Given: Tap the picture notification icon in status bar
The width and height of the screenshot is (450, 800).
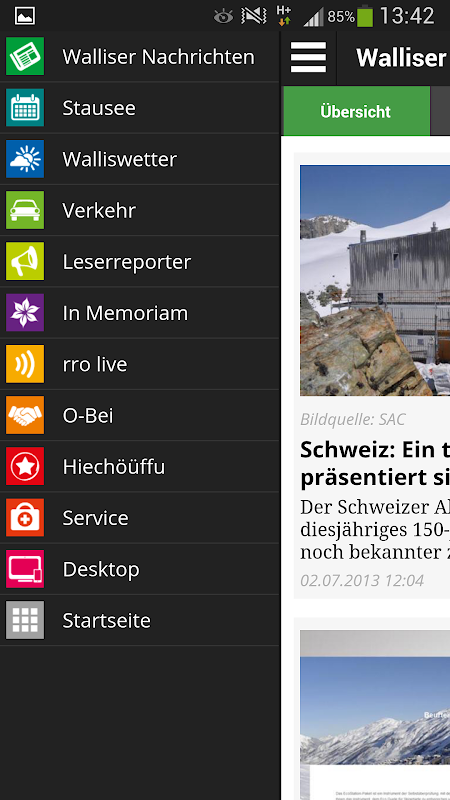Looking at the screenshot, I should pyautogui.click(x=25, y=16).
